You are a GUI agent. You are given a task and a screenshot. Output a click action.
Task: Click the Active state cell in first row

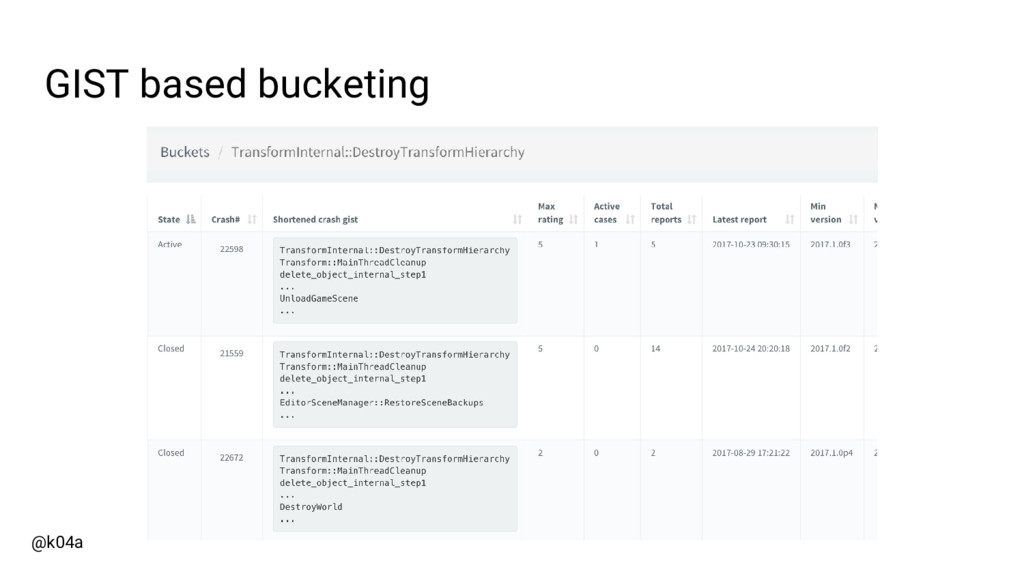click(x=170, y=244)
